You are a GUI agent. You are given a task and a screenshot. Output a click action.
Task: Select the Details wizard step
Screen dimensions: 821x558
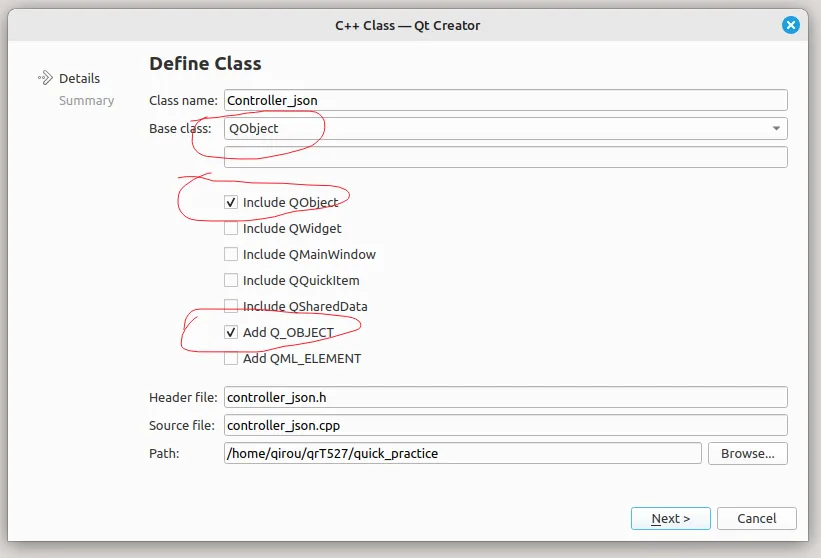79,79
